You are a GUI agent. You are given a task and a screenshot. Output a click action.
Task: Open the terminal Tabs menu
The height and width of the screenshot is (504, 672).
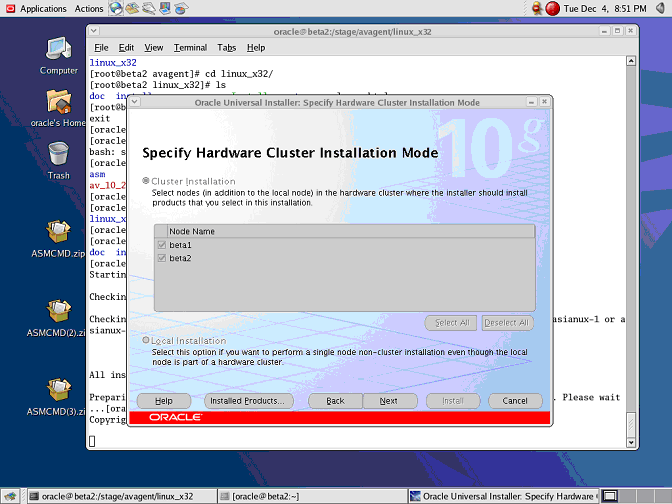226,48
